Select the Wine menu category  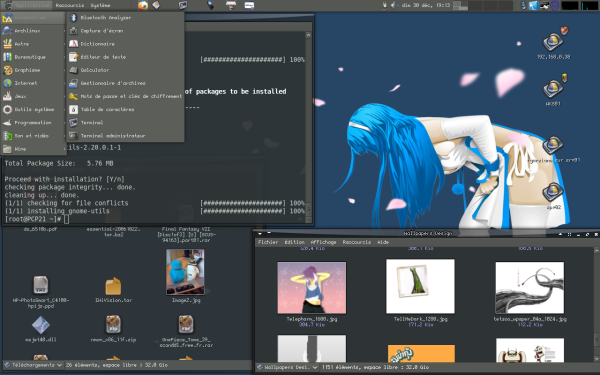coord(33,149)
